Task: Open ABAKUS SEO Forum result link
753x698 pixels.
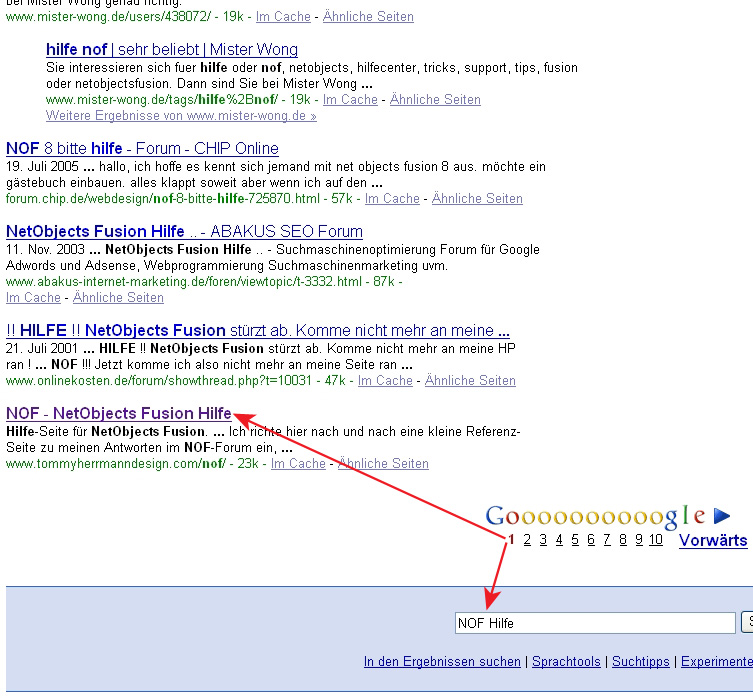Action: (184, 231)
